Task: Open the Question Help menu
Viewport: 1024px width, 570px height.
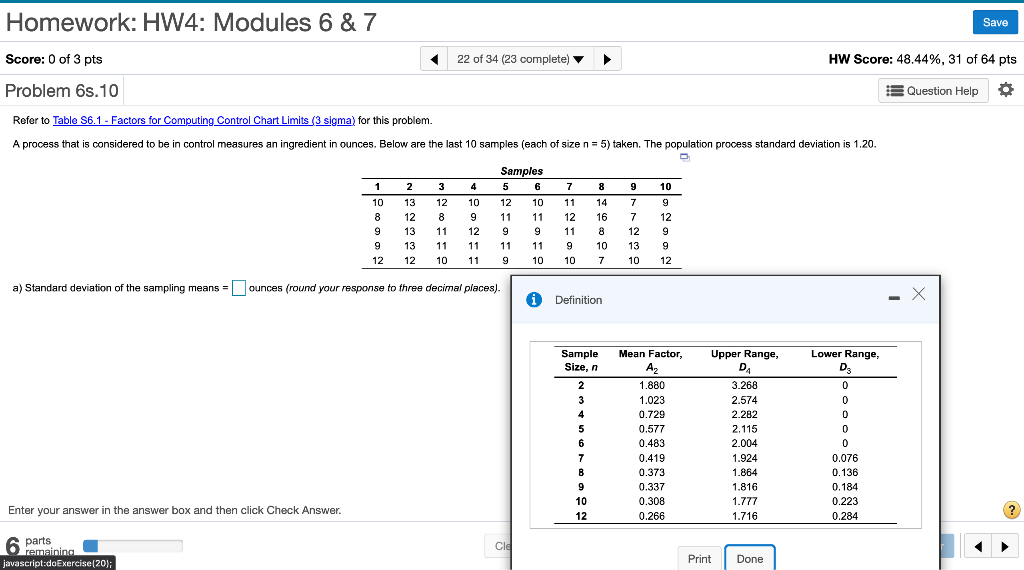Action: (x=933, y=91)
